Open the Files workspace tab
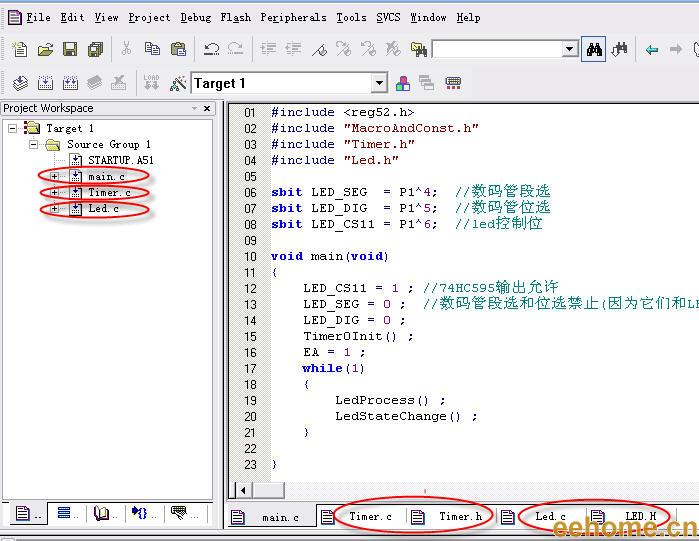 tap(27, 514)
